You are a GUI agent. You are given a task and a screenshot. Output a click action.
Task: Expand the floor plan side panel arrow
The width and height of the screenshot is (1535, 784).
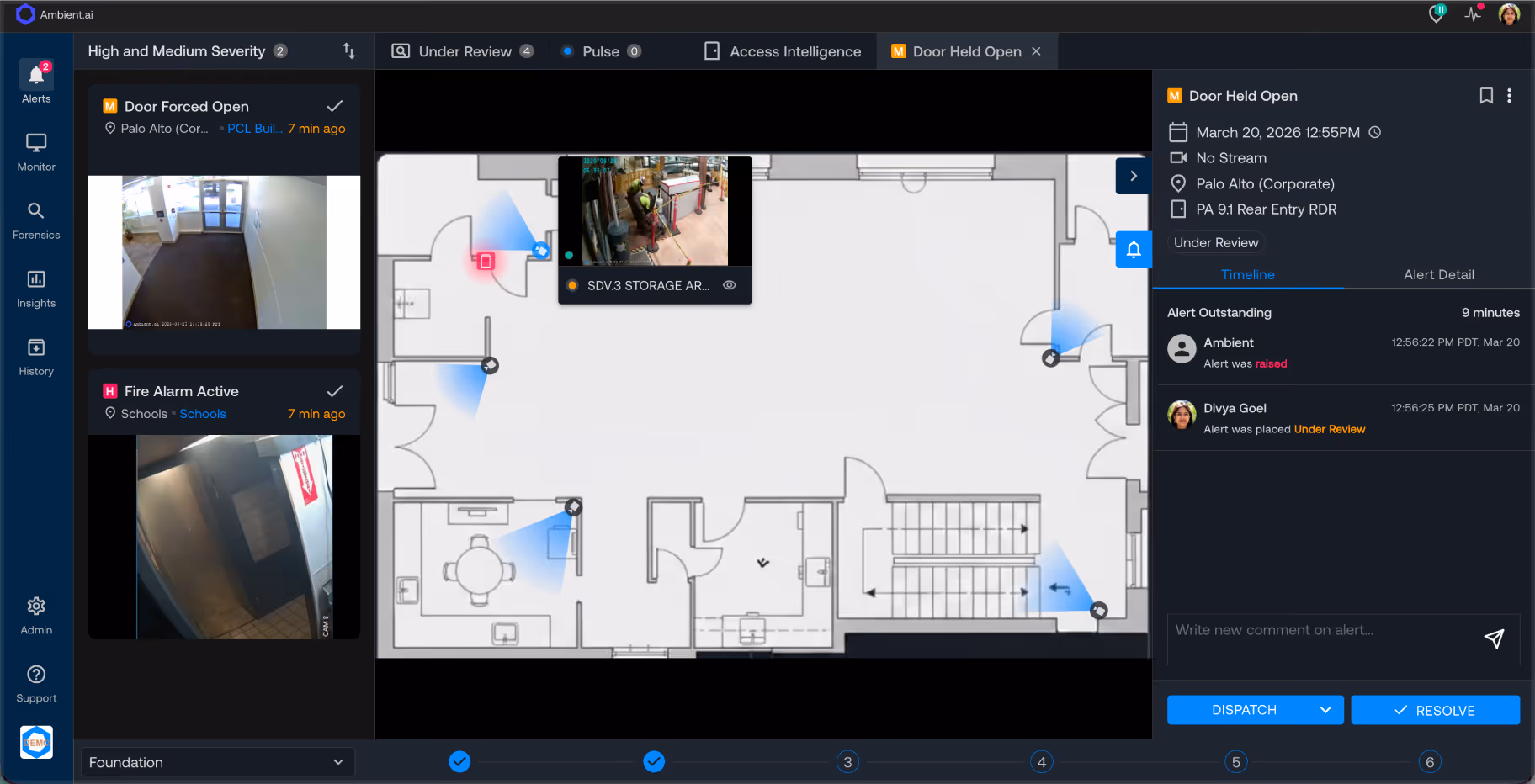1134,176
